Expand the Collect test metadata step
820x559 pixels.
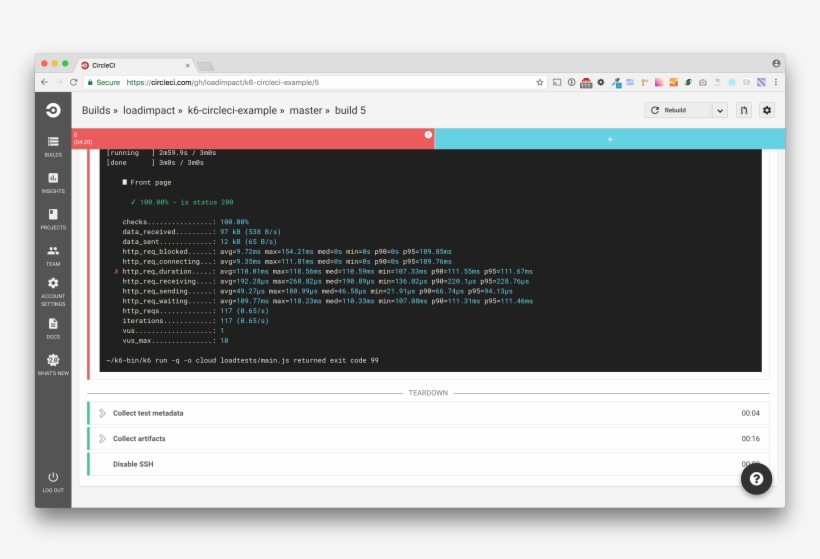pos(428,413)
